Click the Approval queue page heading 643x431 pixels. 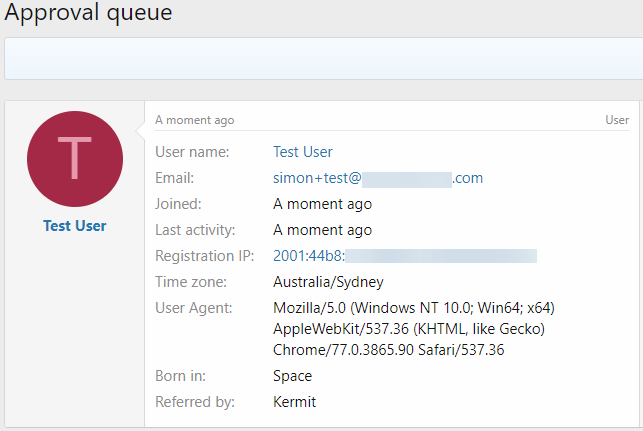(88, 14)
